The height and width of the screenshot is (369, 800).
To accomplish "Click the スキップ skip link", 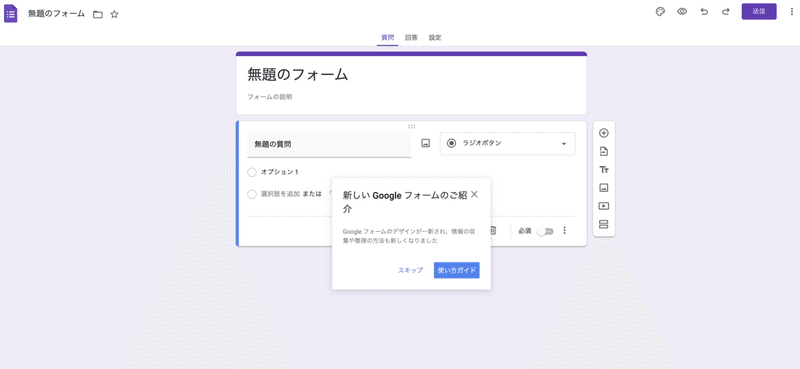I will point(410,270).
